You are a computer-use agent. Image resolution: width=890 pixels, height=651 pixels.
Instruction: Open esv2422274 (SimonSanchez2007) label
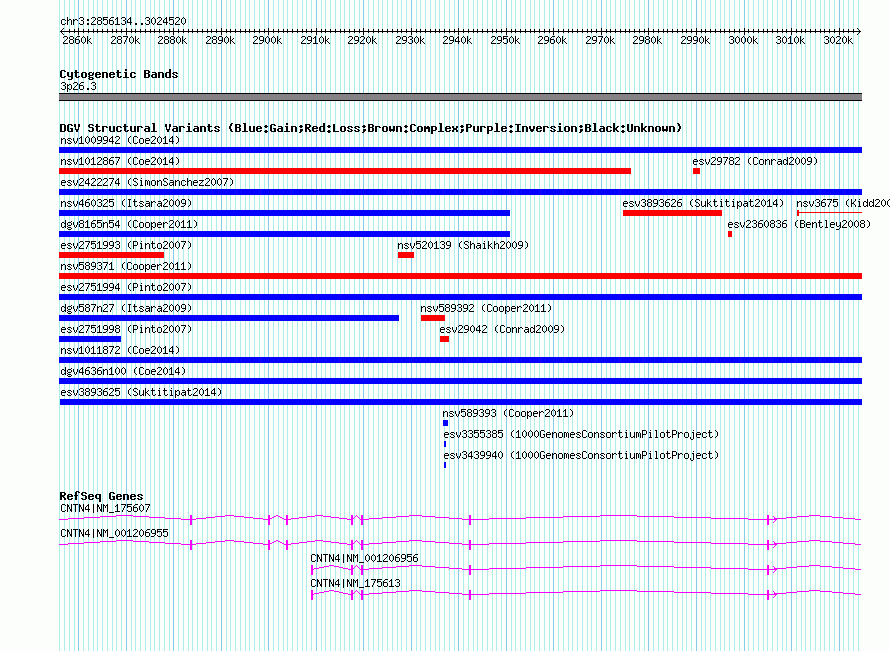[x=147, y=182]
